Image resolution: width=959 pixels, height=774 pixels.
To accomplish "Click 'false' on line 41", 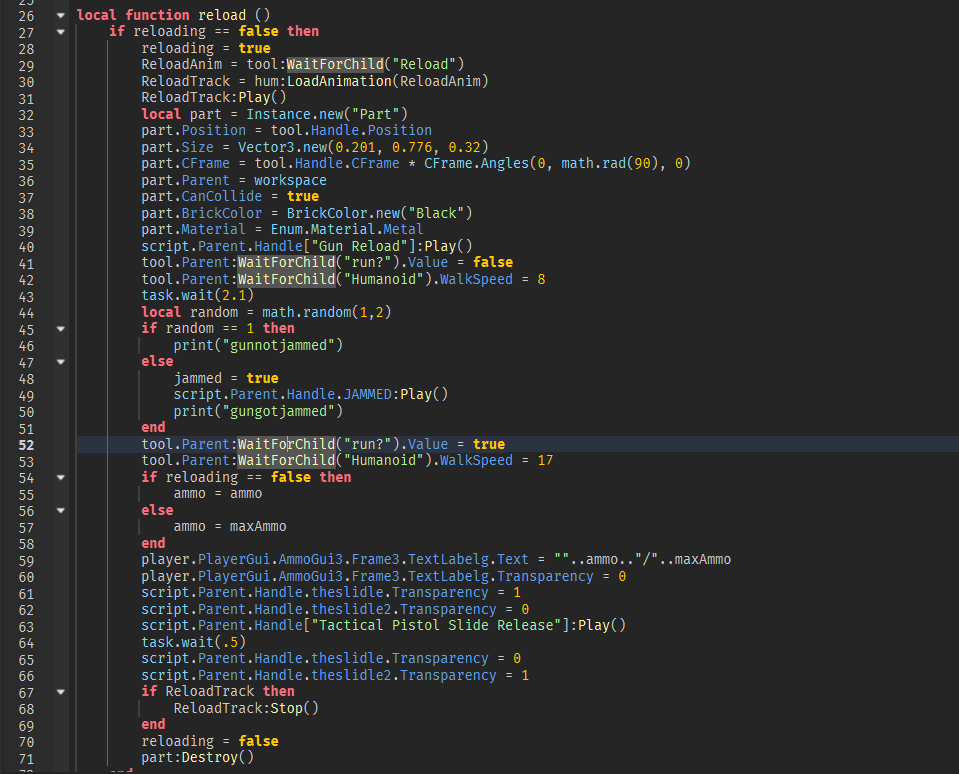I will click(493, 262).
